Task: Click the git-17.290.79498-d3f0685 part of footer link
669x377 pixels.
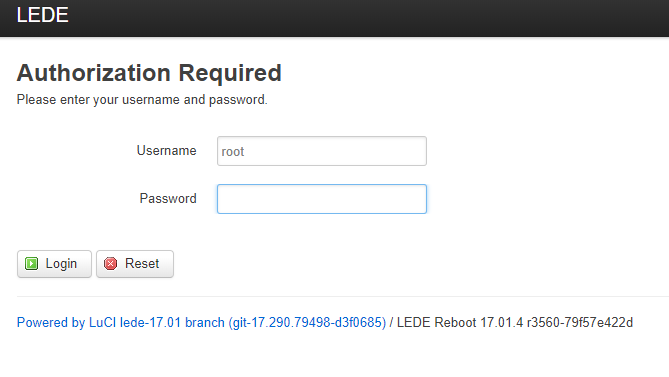Action: point(307,322)
